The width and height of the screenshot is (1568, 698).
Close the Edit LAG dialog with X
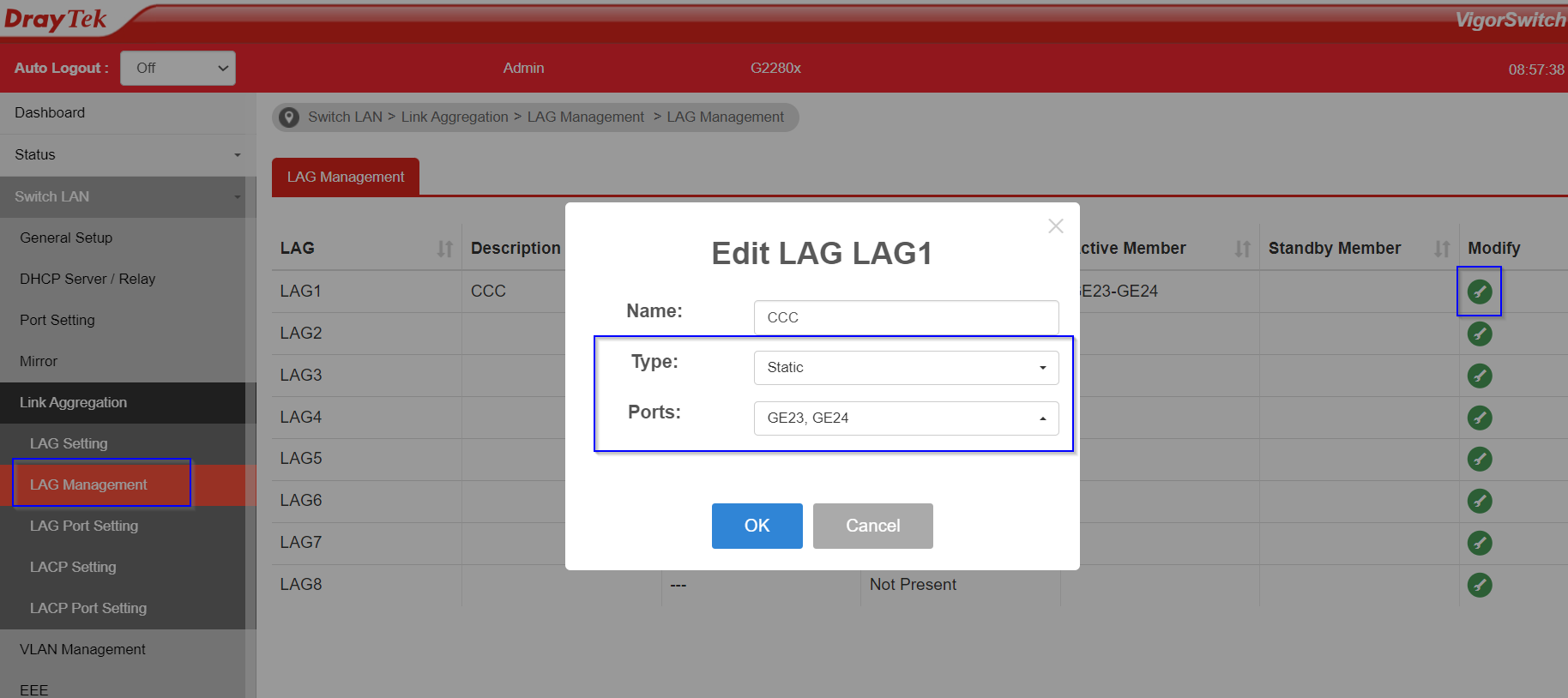1055,226
